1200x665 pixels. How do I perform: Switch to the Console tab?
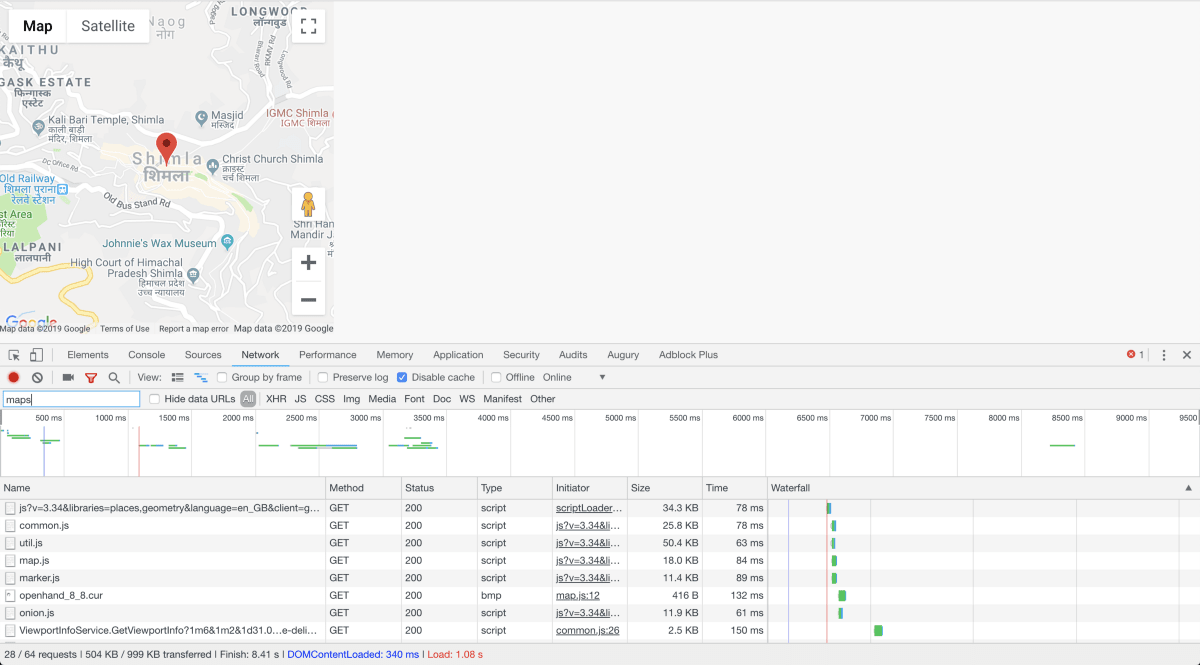(146, 355)
